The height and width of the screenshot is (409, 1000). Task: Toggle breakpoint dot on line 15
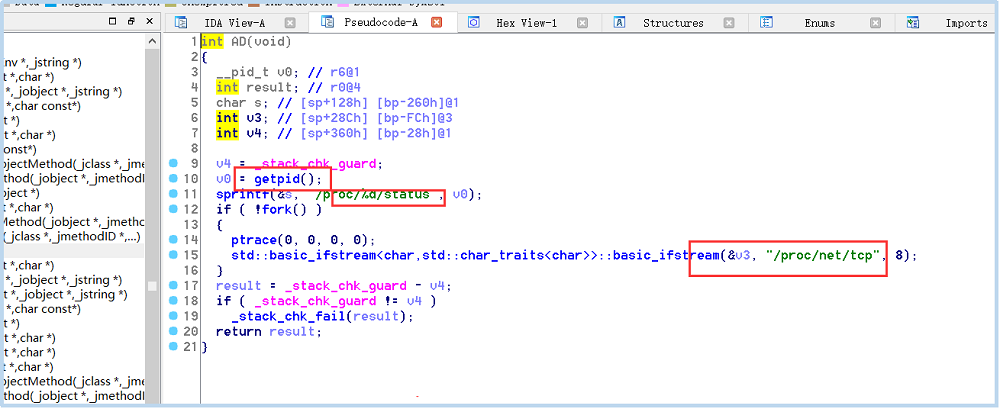(x=173, y=255)
